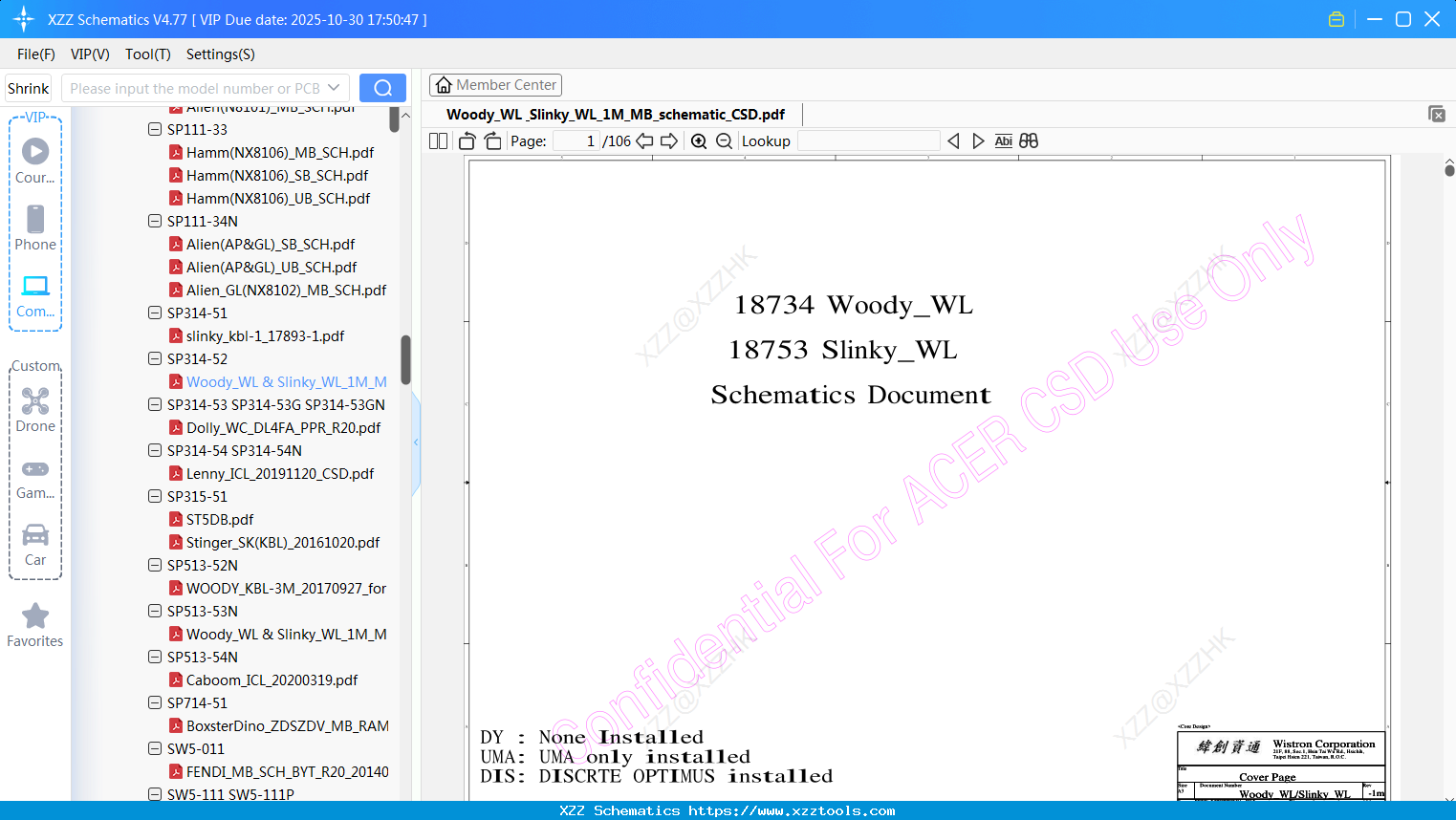Click the yellow VIP briefcase icon in title bar
Image resolution: width=1456 pixels, height=820 pixels.
tap(1336, 19)
